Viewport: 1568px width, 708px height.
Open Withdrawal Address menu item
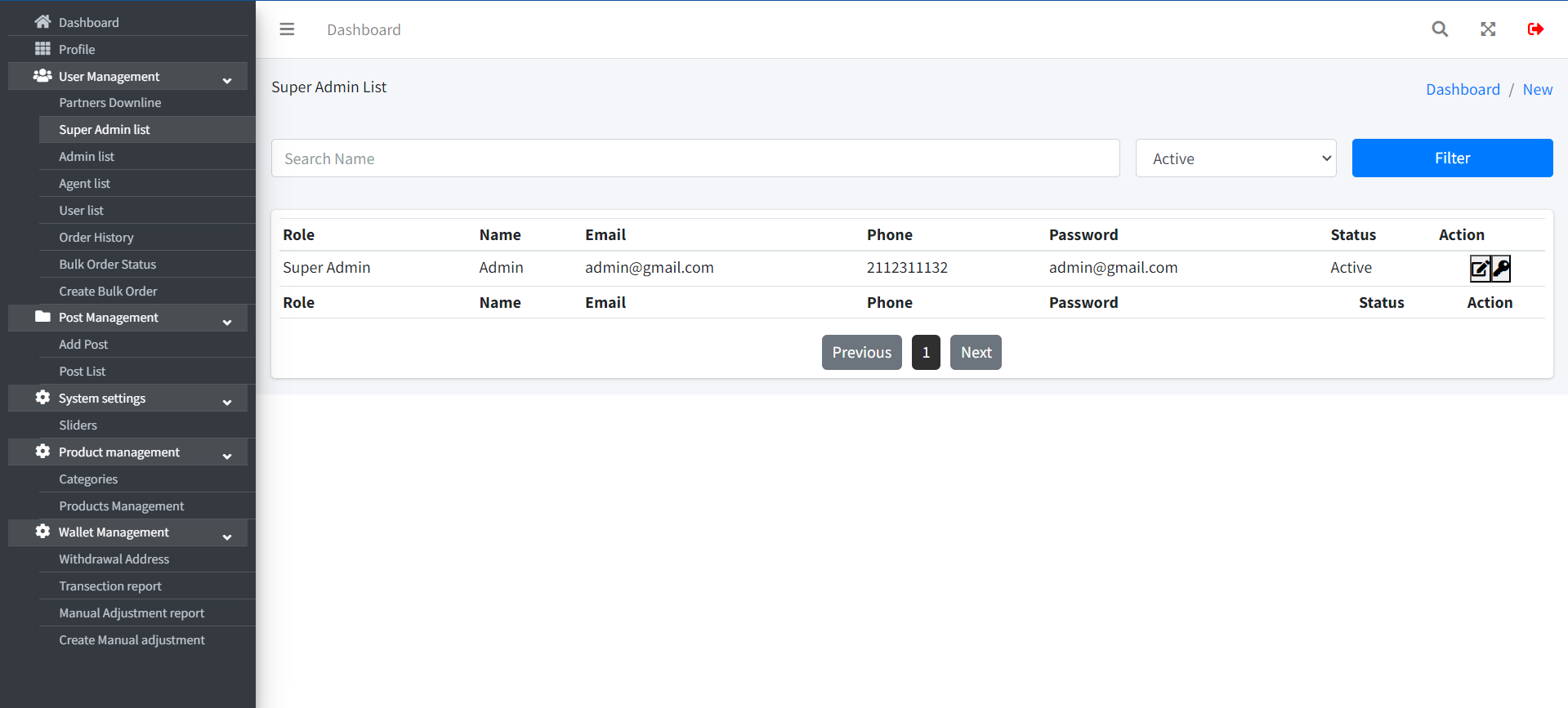tap(114, 559)
